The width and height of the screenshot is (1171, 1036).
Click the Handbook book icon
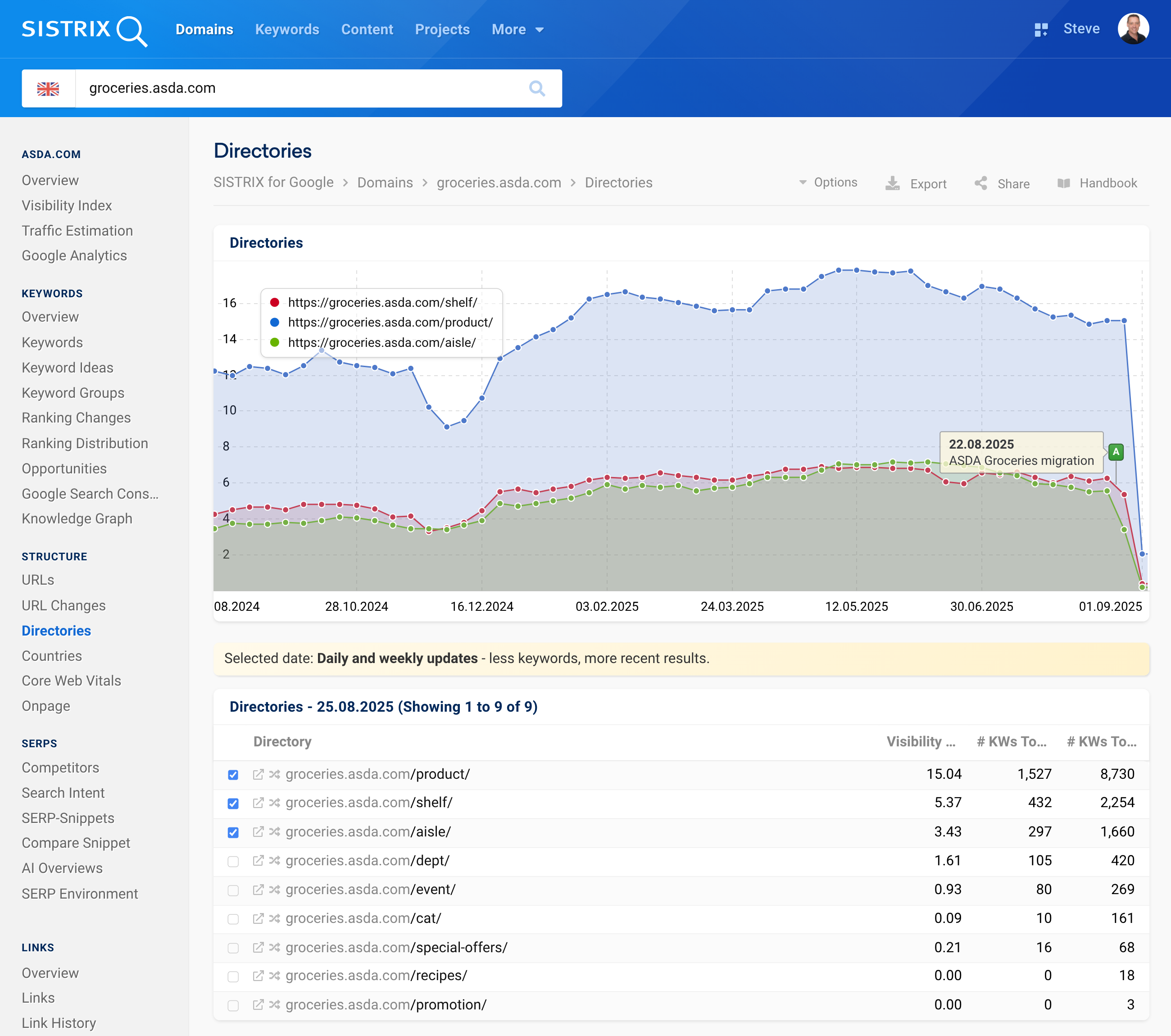pyautogui.click(x=1063, y=183)
